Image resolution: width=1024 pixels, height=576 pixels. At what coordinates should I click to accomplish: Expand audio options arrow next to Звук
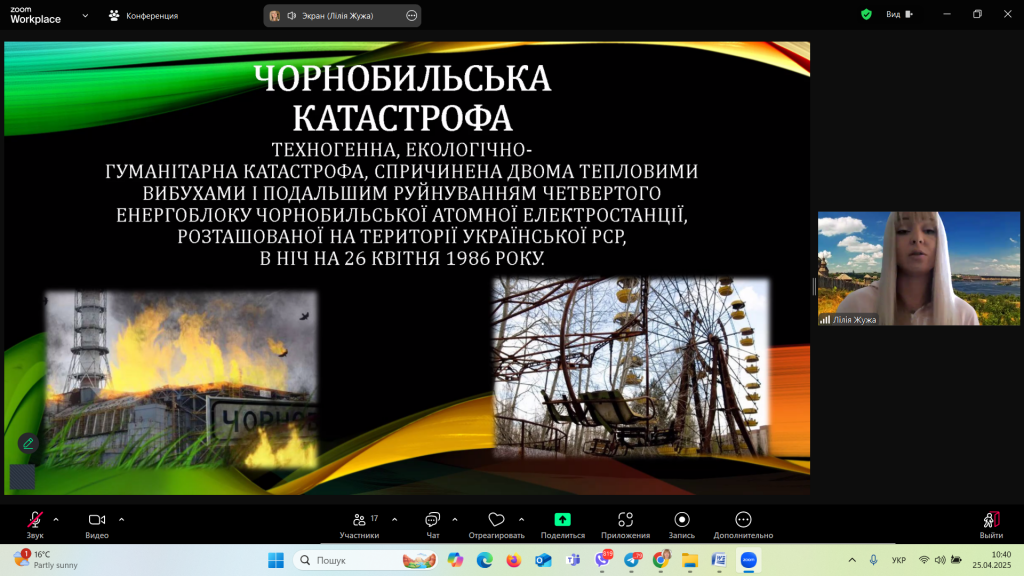56,519
